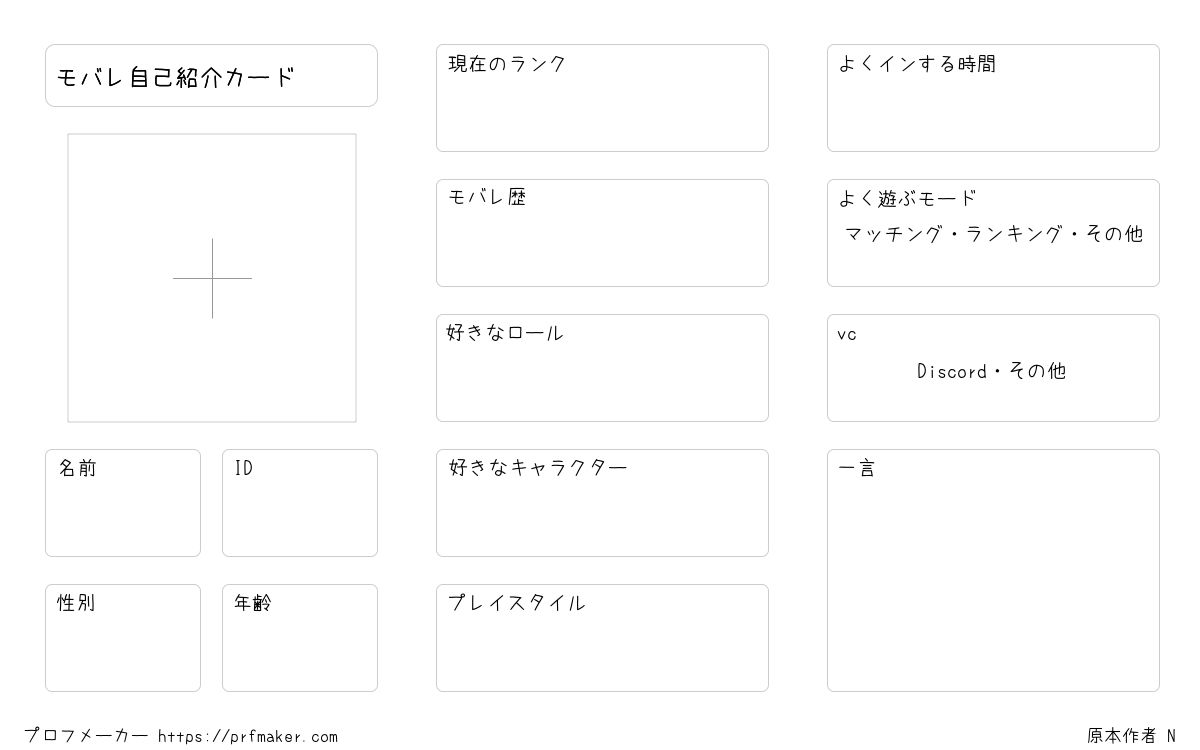Screen dimensions: 1200x750
Task: Click the 一言 comment box
Action: tap(993, 570)
